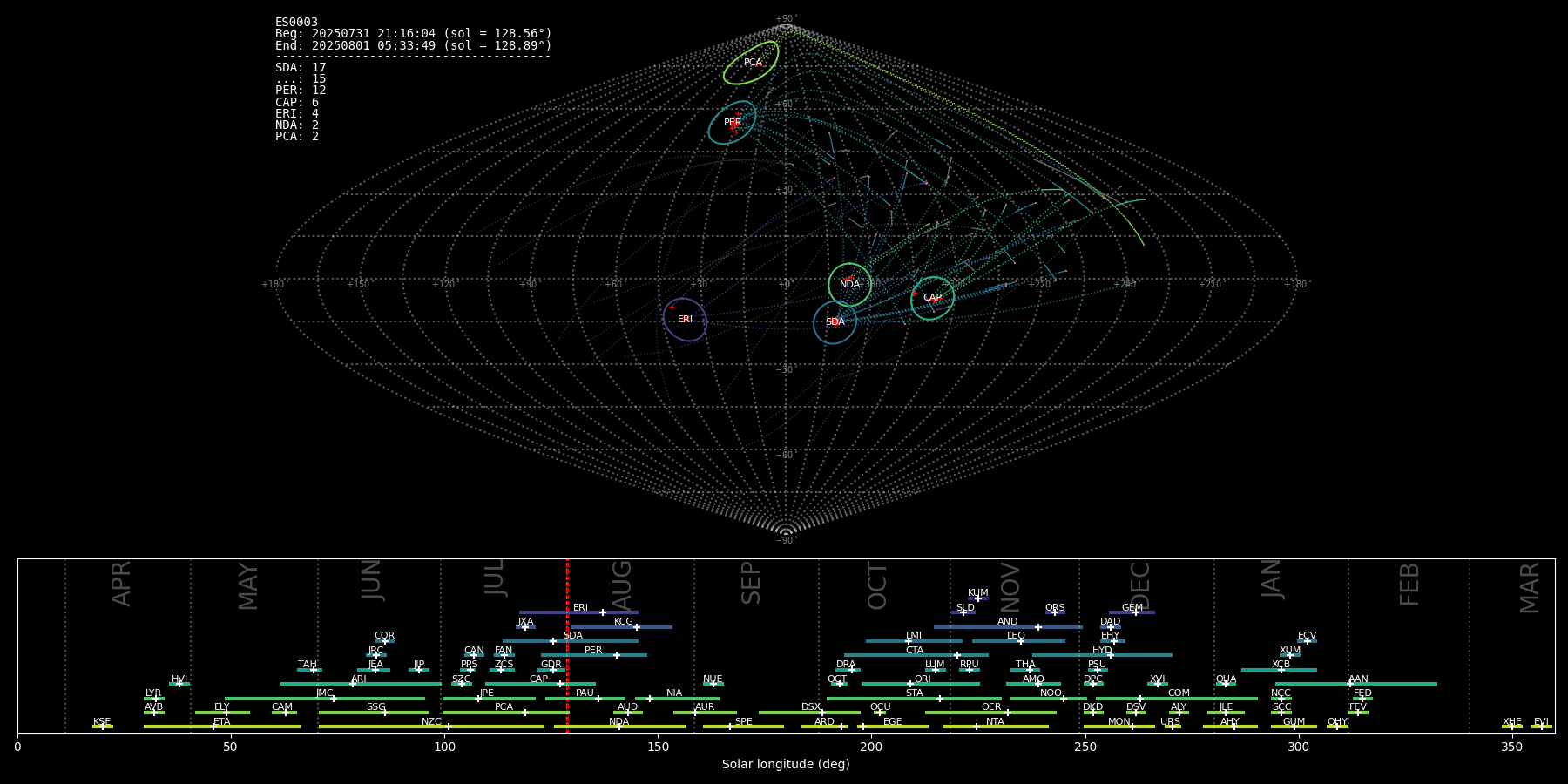
Task: Click the LMI shower bar on timeline
Action: click(914, 641)
